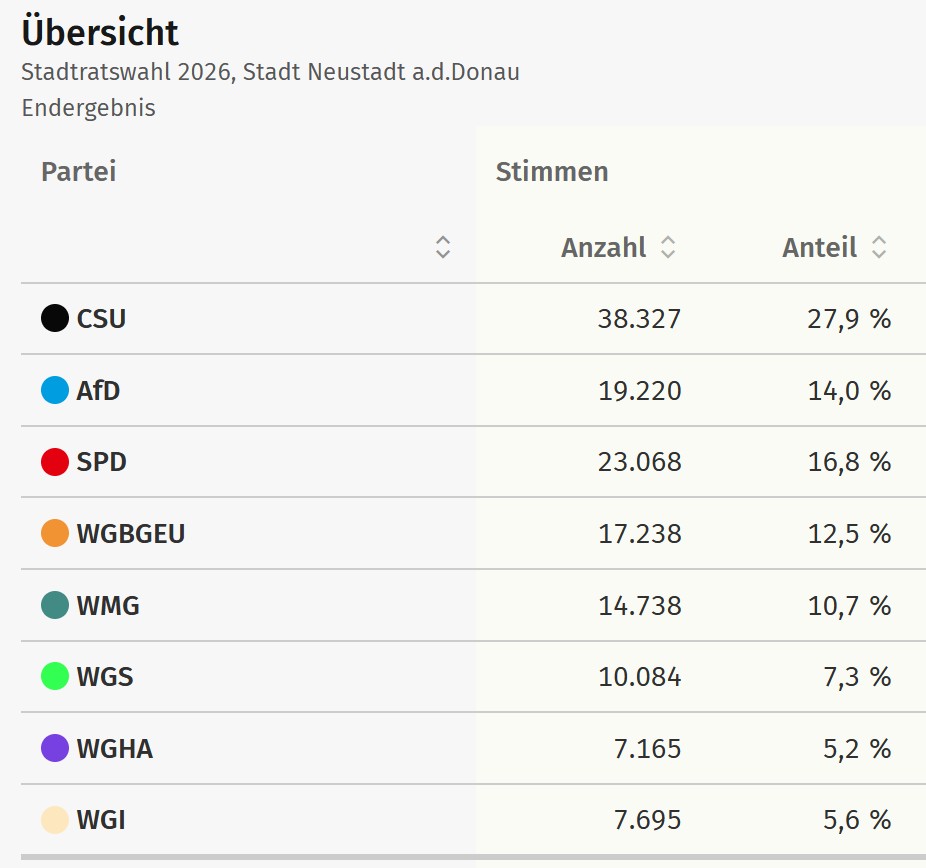Click the AfD share value 14,0 %
The image size is (926, 868).
tap(849, 390)
